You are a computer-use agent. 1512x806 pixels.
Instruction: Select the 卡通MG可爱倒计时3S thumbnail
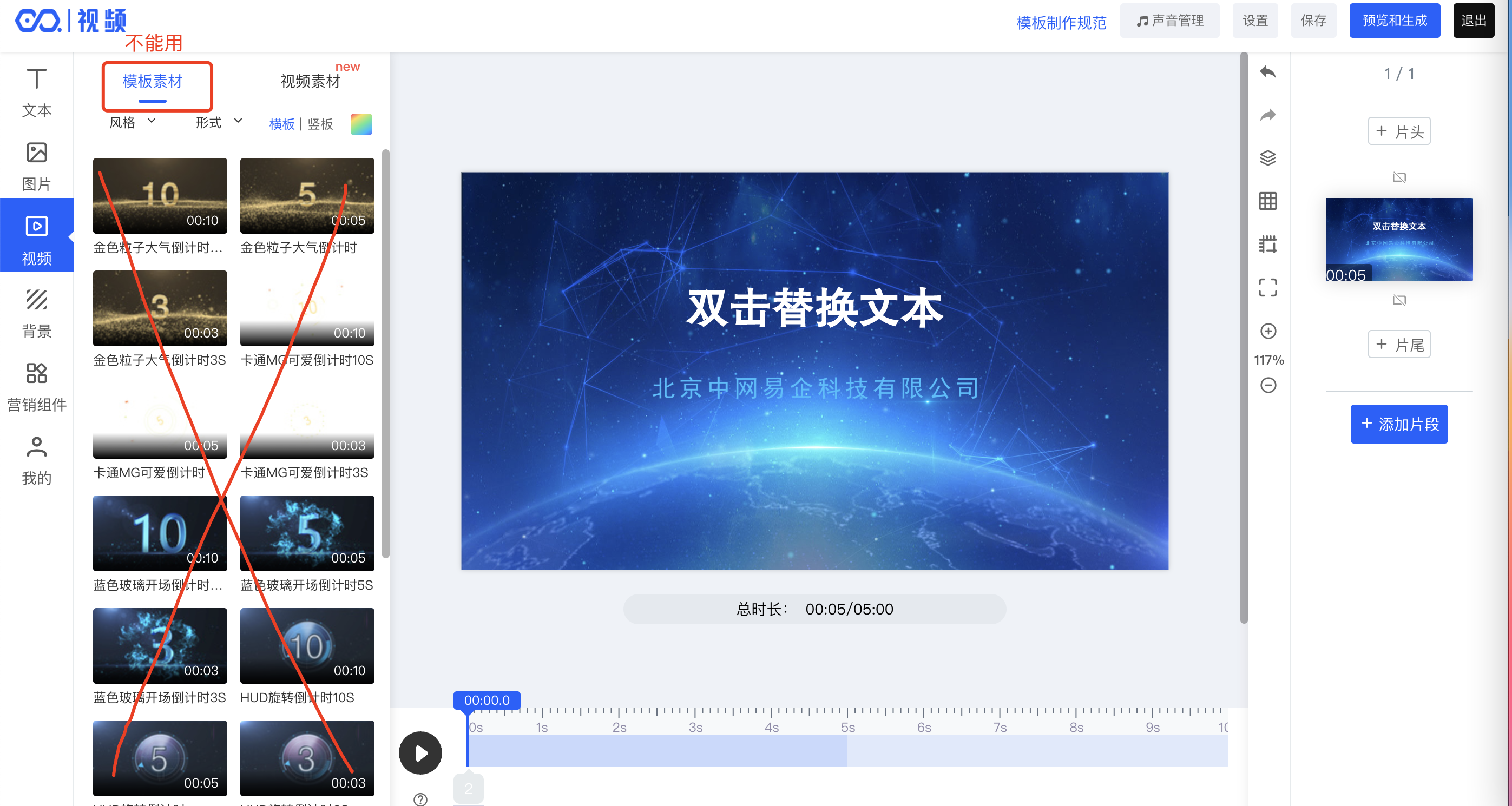pyautogui.click(x=307, y=421)
